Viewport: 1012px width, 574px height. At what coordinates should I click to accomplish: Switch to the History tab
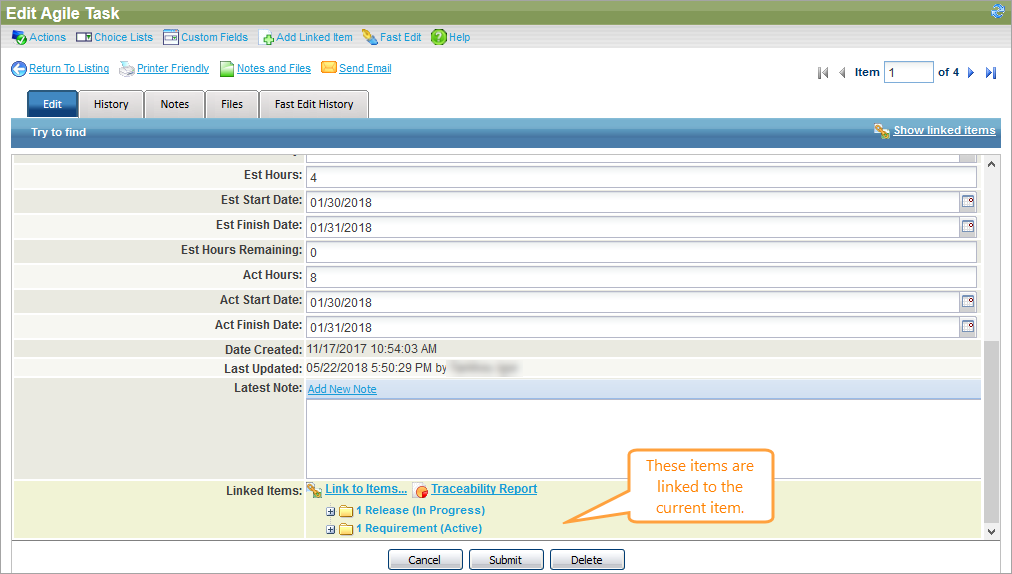(111, 104)
